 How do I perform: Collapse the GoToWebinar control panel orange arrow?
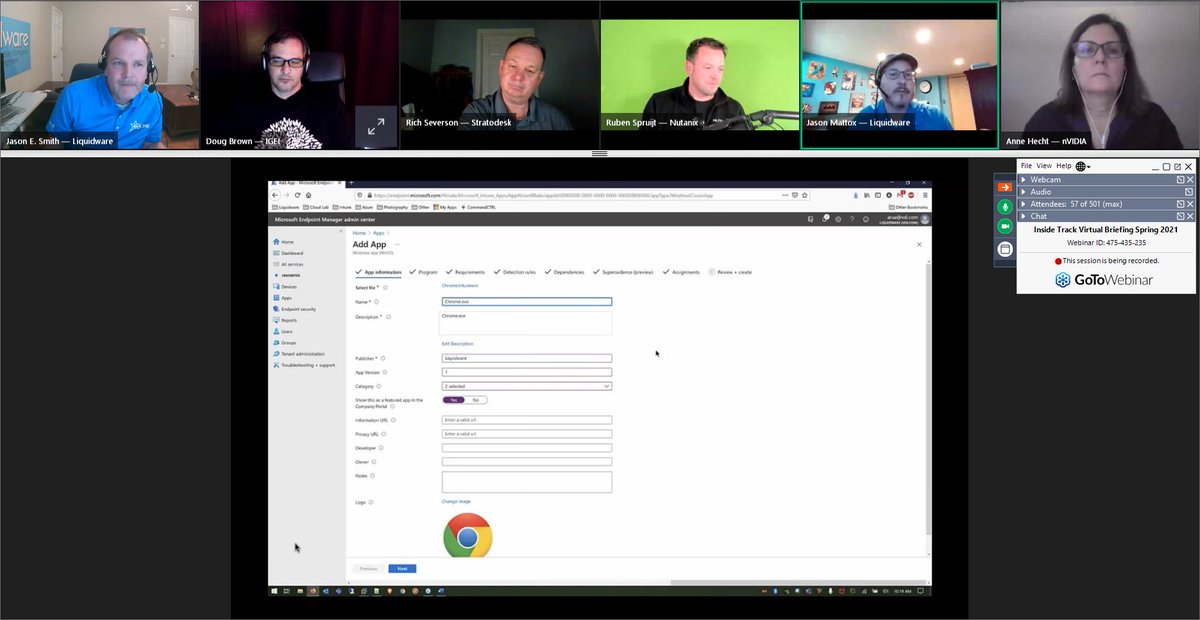(x=1005, y=187)
